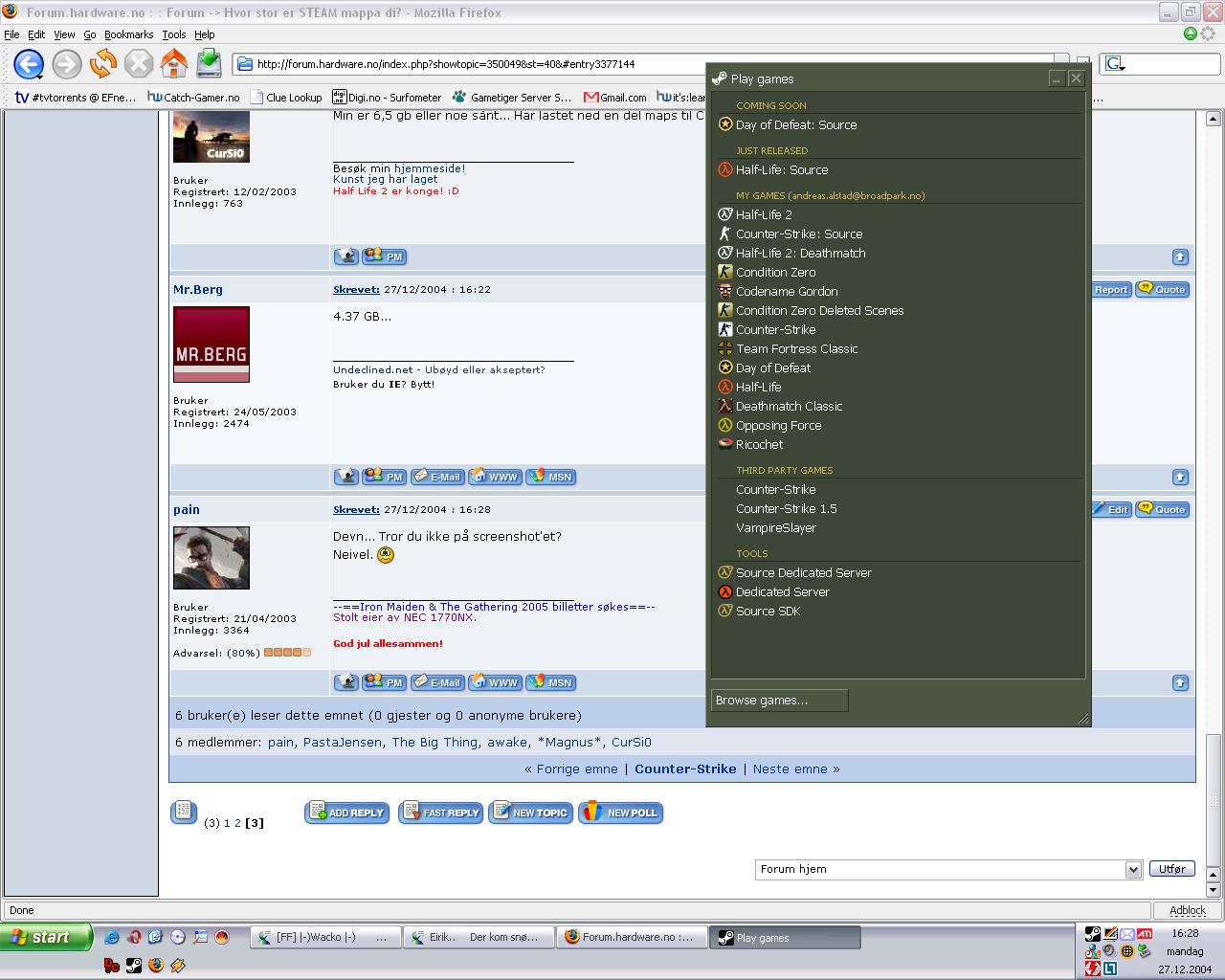The image size is (1225, 980).
Task: Launch Half-Life 2 from Steam games list
Action: (x=764, y=214)
